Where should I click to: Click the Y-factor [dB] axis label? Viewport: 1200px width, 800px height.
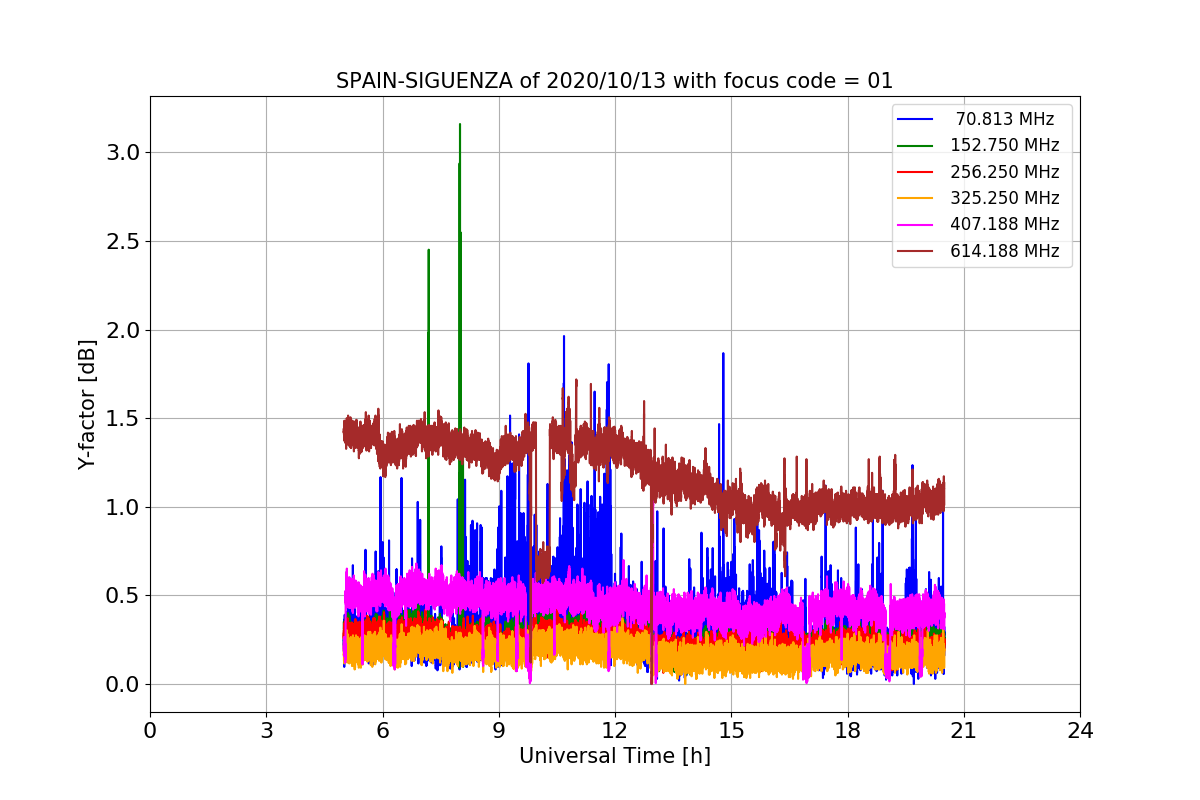pyautogui.click(x=88, y=405)
